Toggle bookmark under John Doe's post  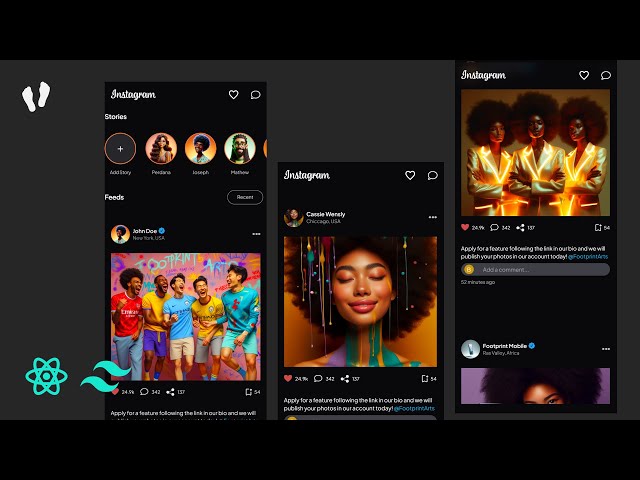248,392
